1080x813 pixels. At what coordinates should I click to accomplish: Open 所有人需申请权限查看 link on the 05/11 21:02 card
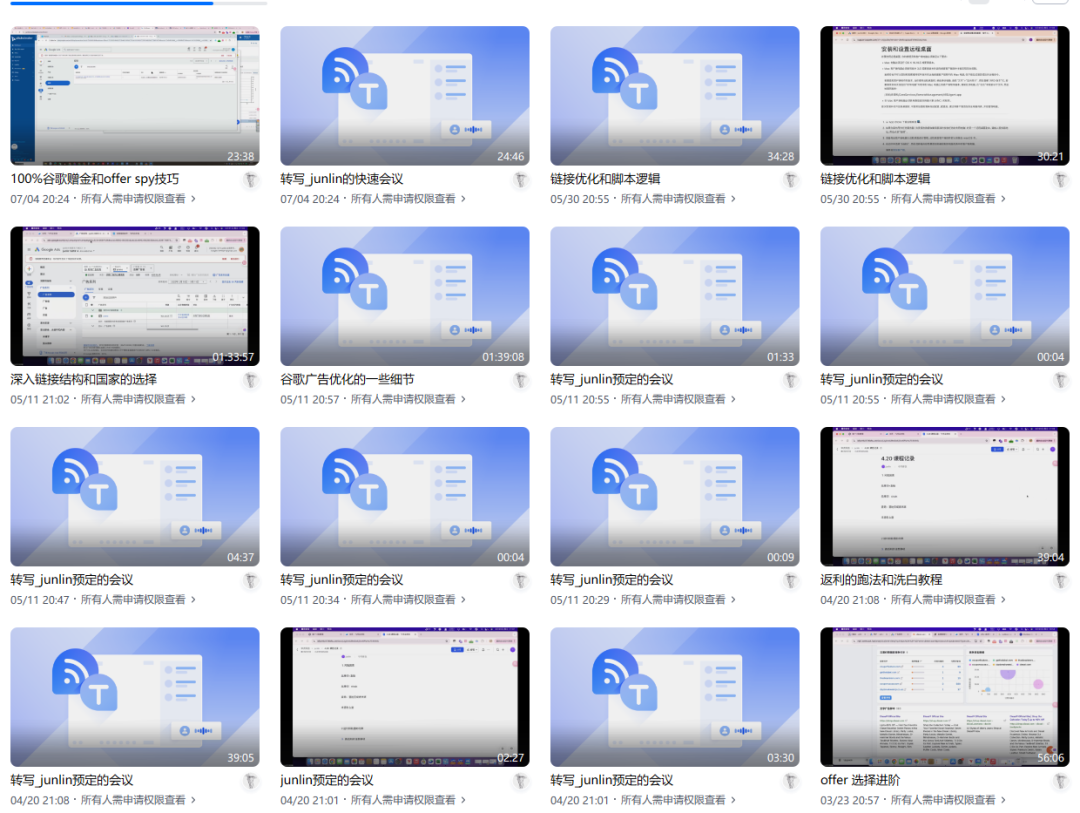[133, 399]
